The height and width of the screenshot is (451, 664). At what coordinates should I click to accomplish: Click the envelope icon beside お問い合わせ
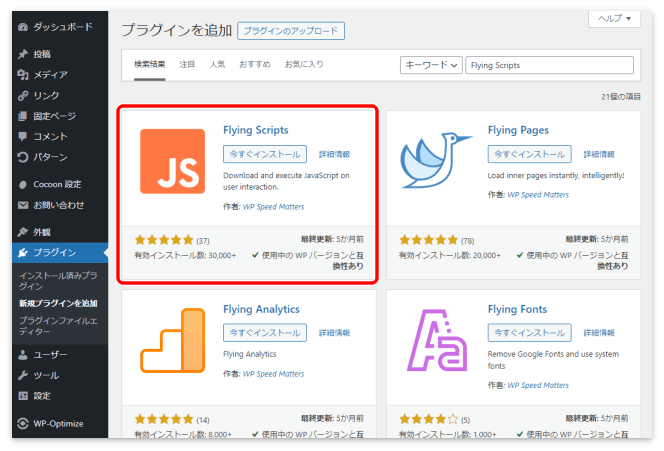tap(23, 205)
